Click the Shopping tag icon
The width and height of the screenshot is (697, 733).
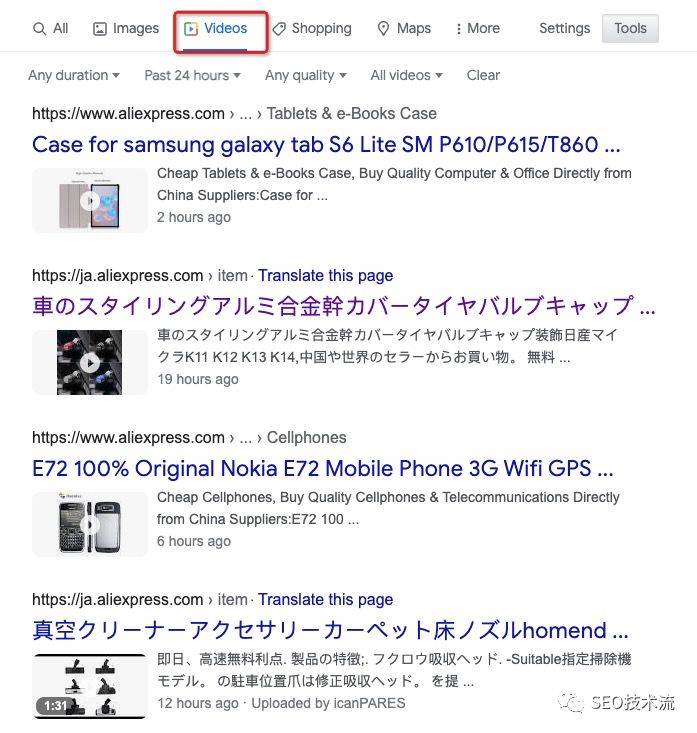coord(279,29)
